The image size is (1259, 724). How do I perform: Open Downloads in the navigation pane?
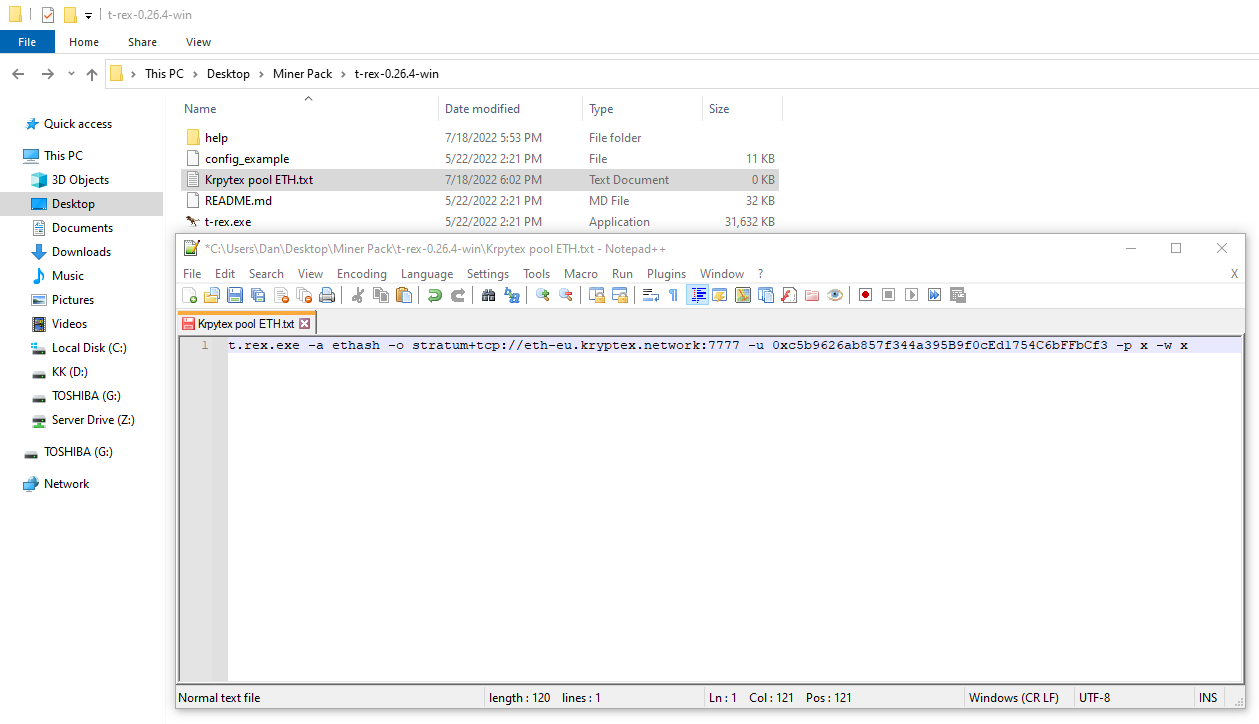81,252
